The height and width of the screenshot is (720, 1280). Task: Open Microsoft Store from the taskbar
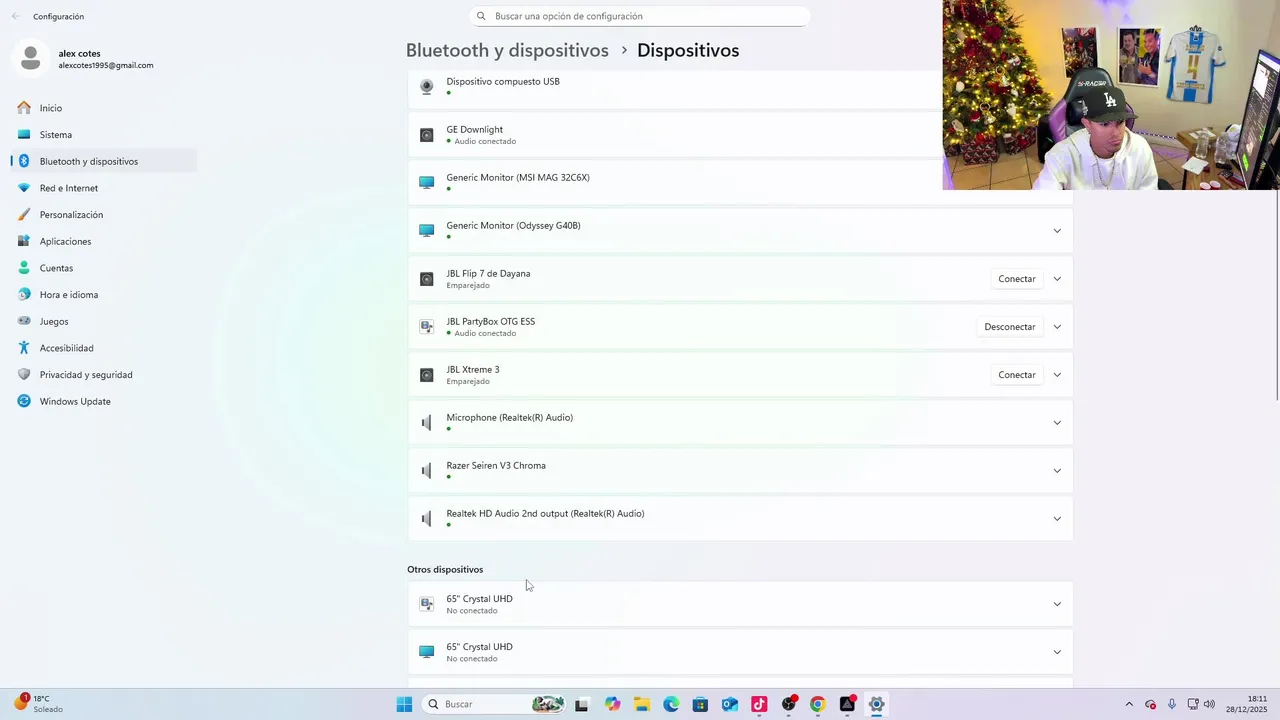pyautogui.click(x=700, y=704)
